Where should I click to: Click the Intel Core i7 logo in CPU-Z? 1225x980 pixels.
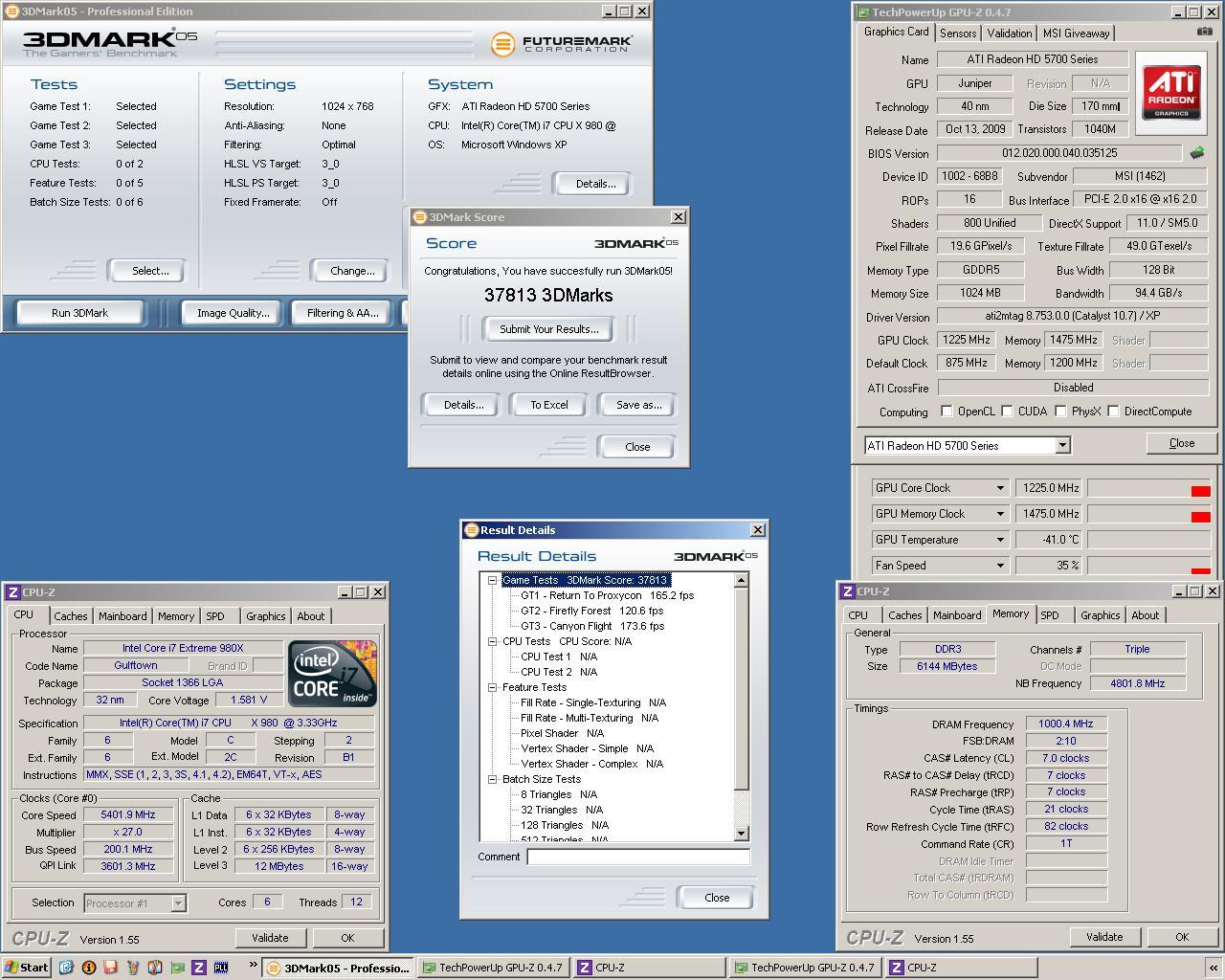pyautogui.click(x=332, y=674)
